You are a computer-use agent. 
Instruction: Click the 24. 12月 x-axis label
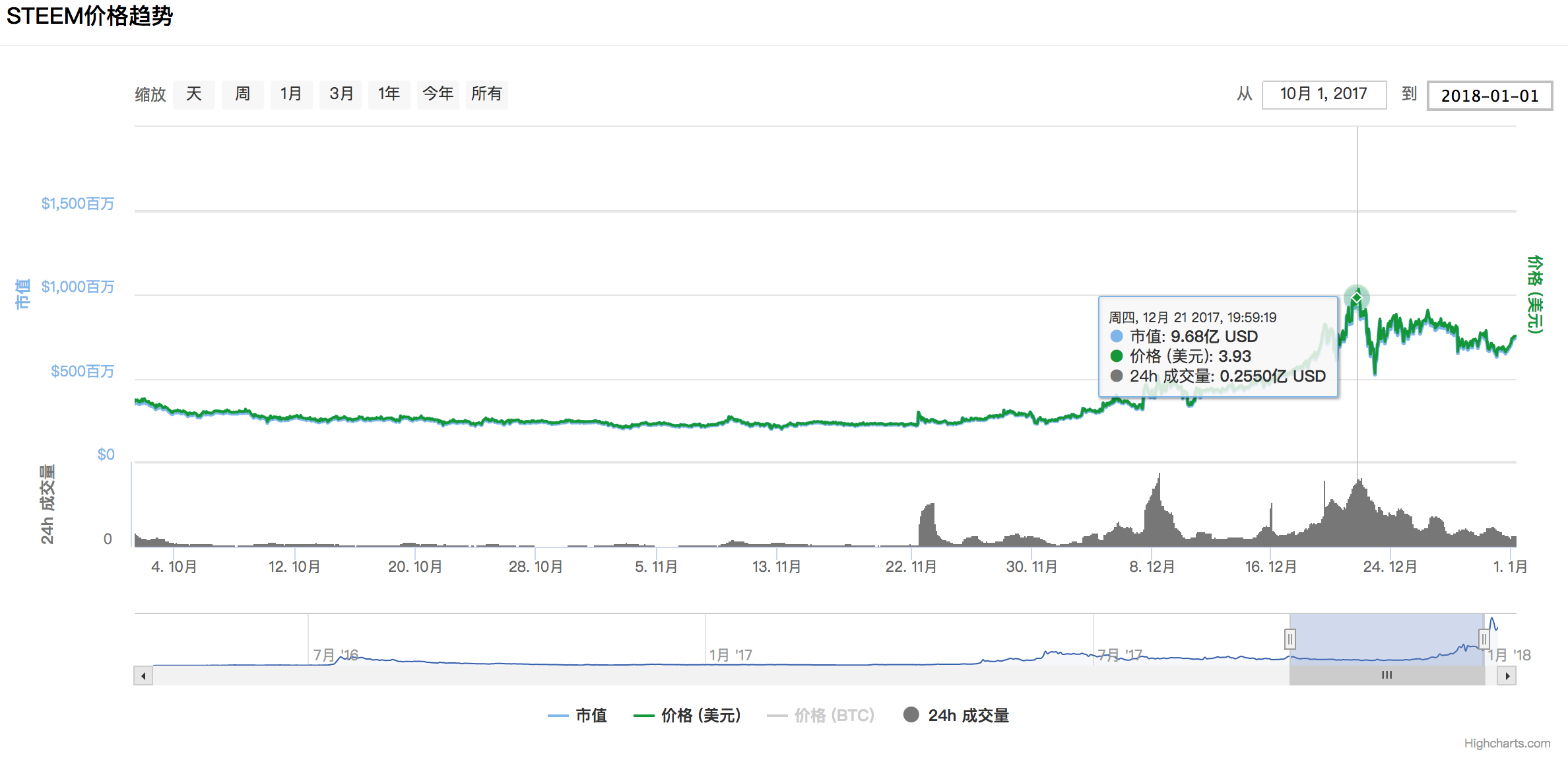1390,567
